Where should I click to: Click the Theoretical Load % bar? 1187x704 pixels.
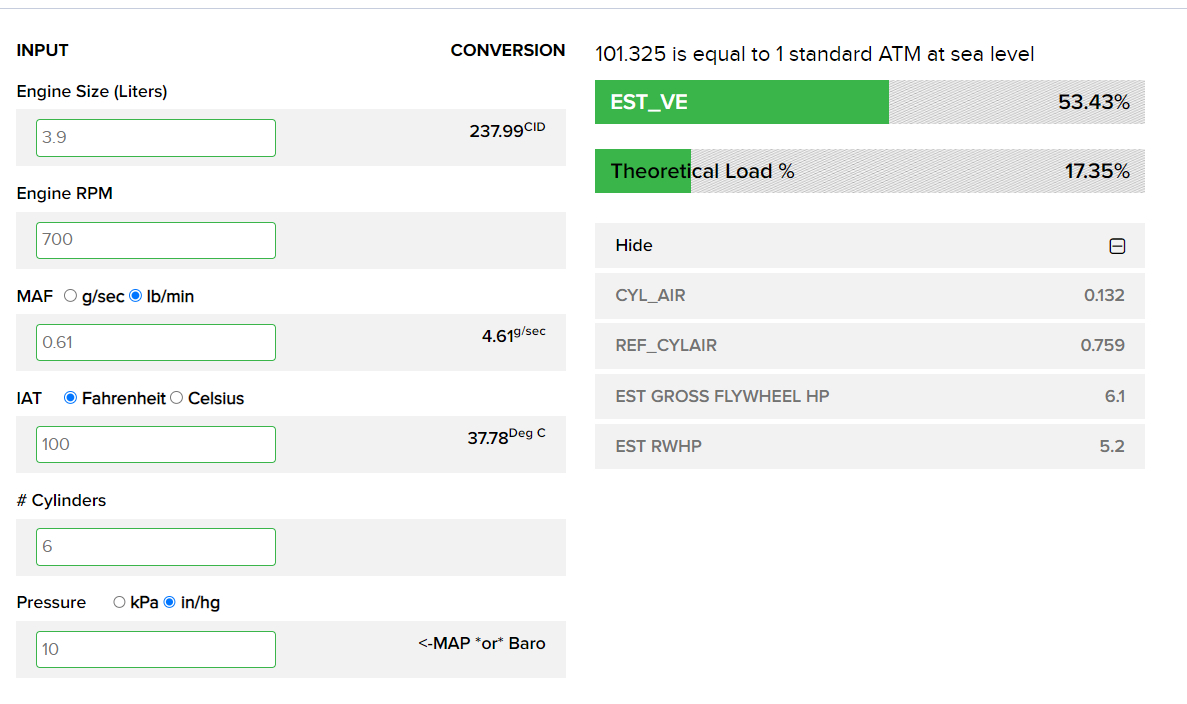869,171
